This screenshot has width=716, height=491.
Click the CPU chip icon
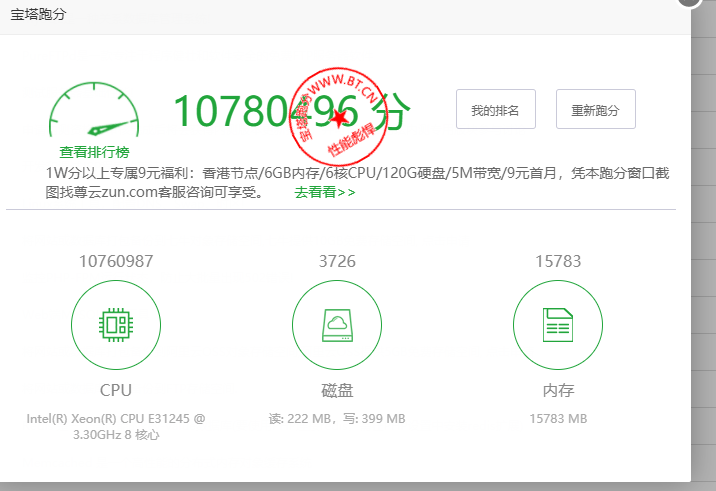click(116, 325)
